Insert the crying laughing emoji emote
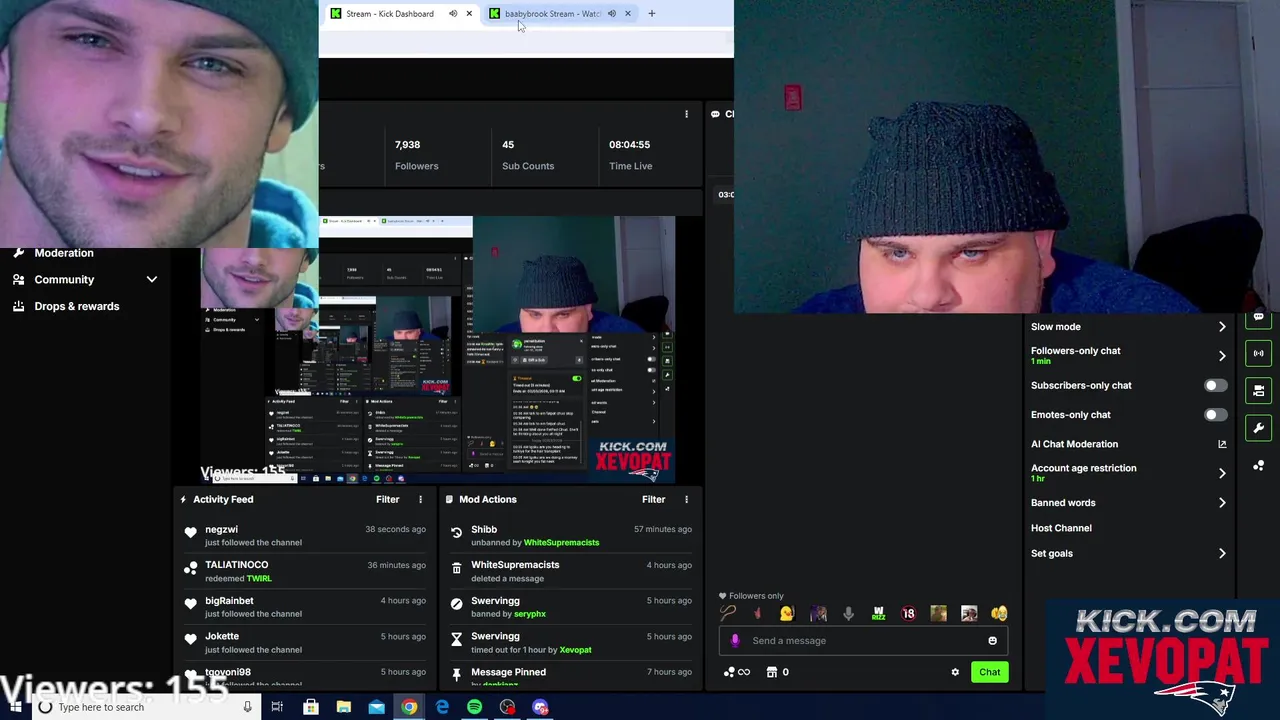 [x=999, y=614]
